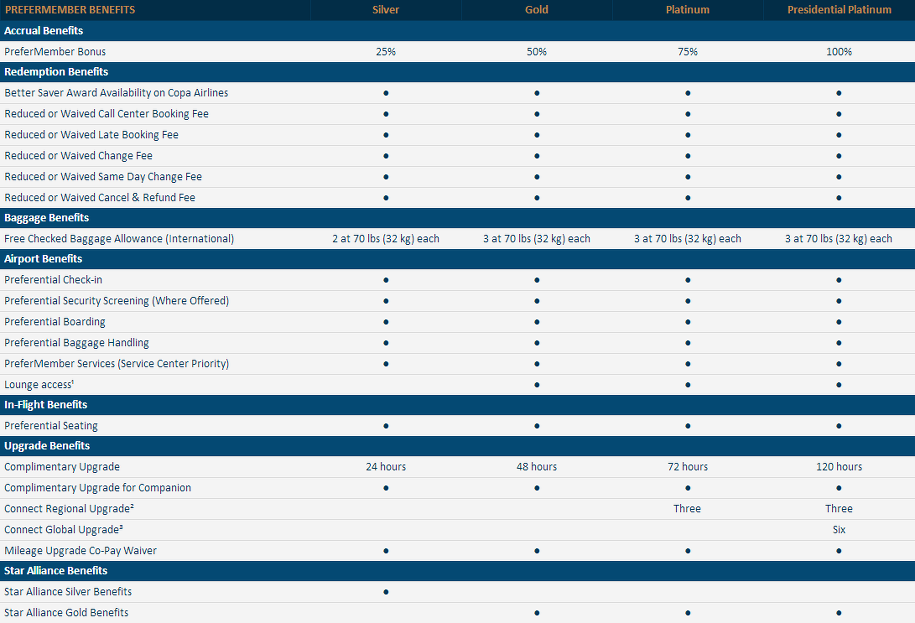915x623 pixels.
Task: Select the Upgrade Benefits section heading
Action: [47, 446]
